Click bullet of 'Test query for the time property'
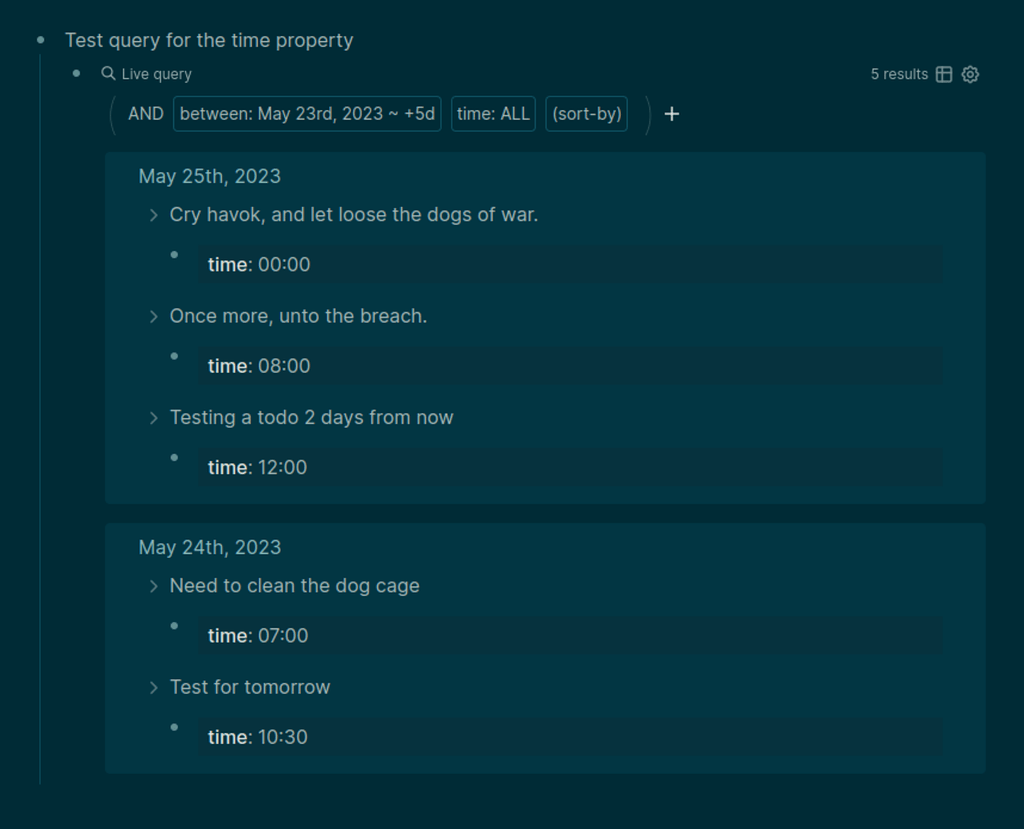This screenshot has height=829, width=1024. [x=41, y=40]
